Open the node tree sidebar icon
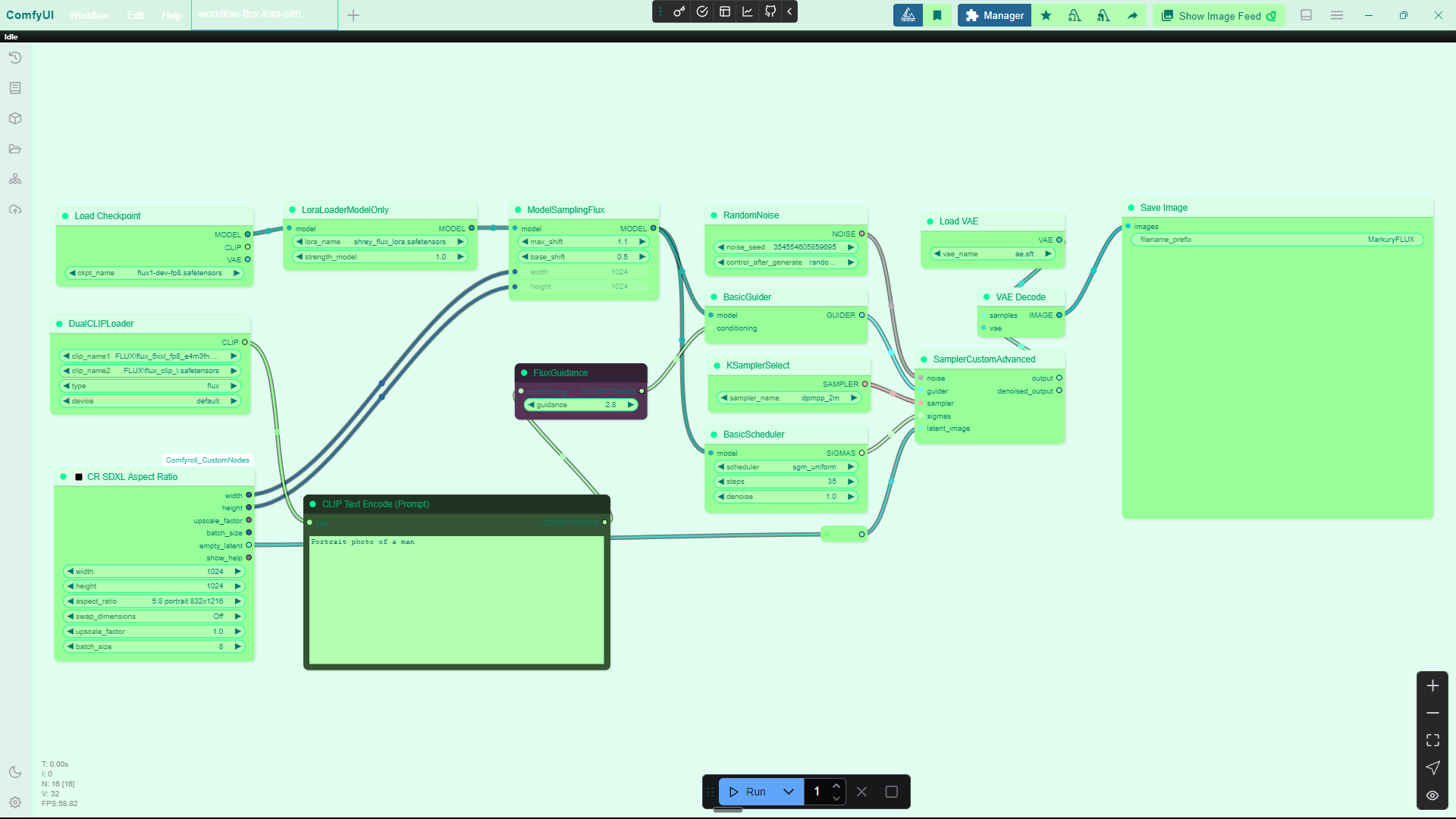The height and width of the screenshot is (819, 1456). [15, 179]
